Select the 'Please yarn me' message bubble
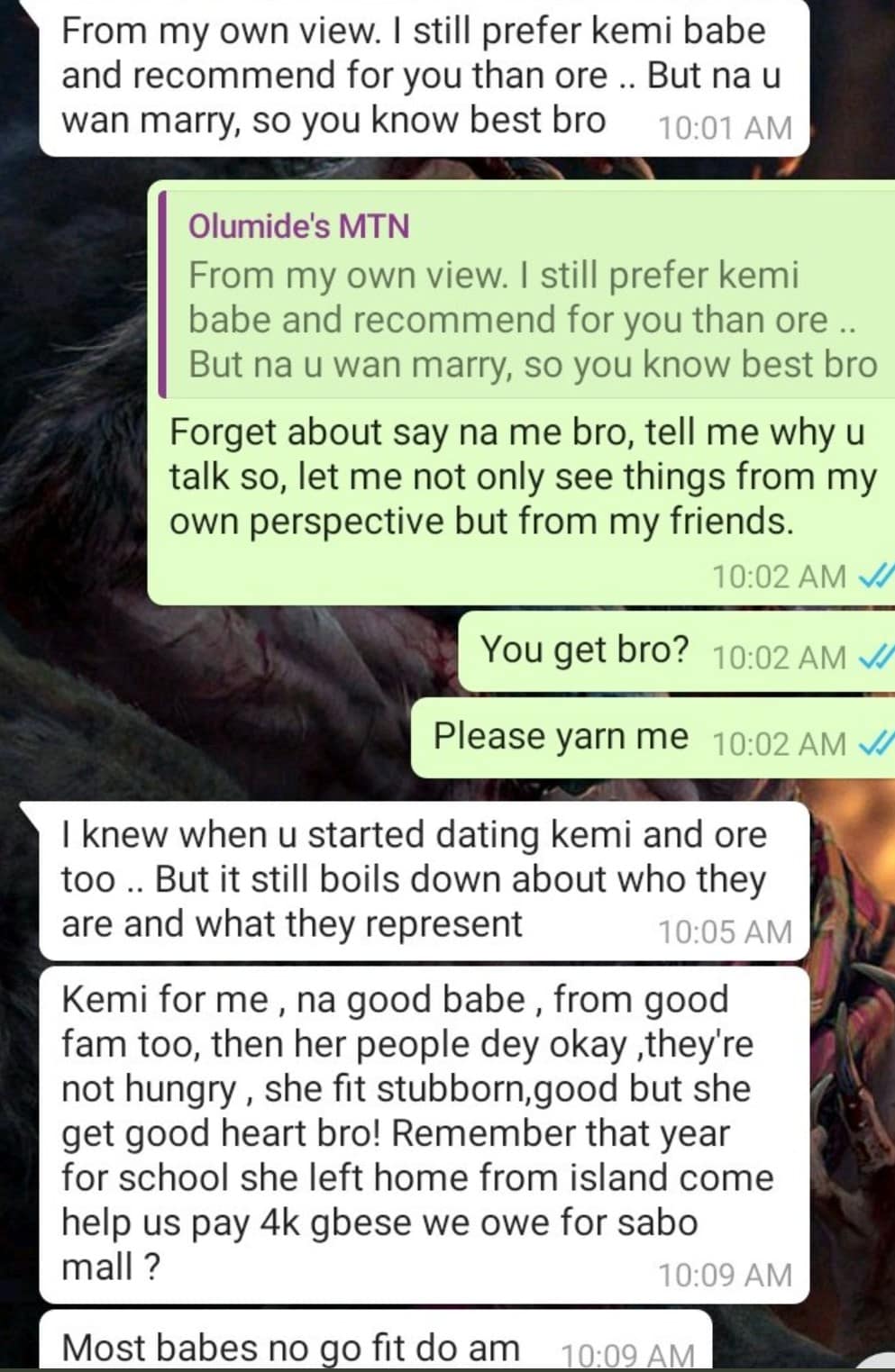Screen dimensions: 895x1372 pyautogui.click(x=653, y=738)
